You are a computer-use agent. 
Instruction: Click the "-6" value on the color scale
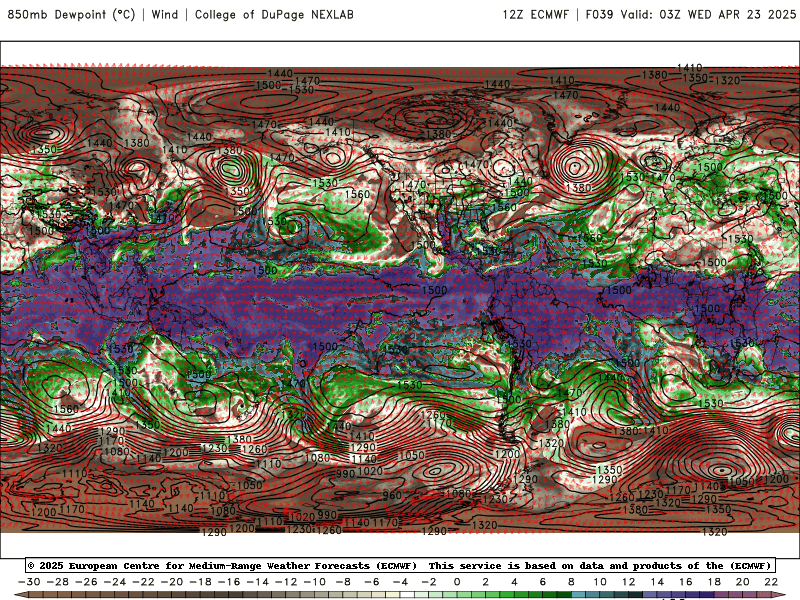coord(372,582)
